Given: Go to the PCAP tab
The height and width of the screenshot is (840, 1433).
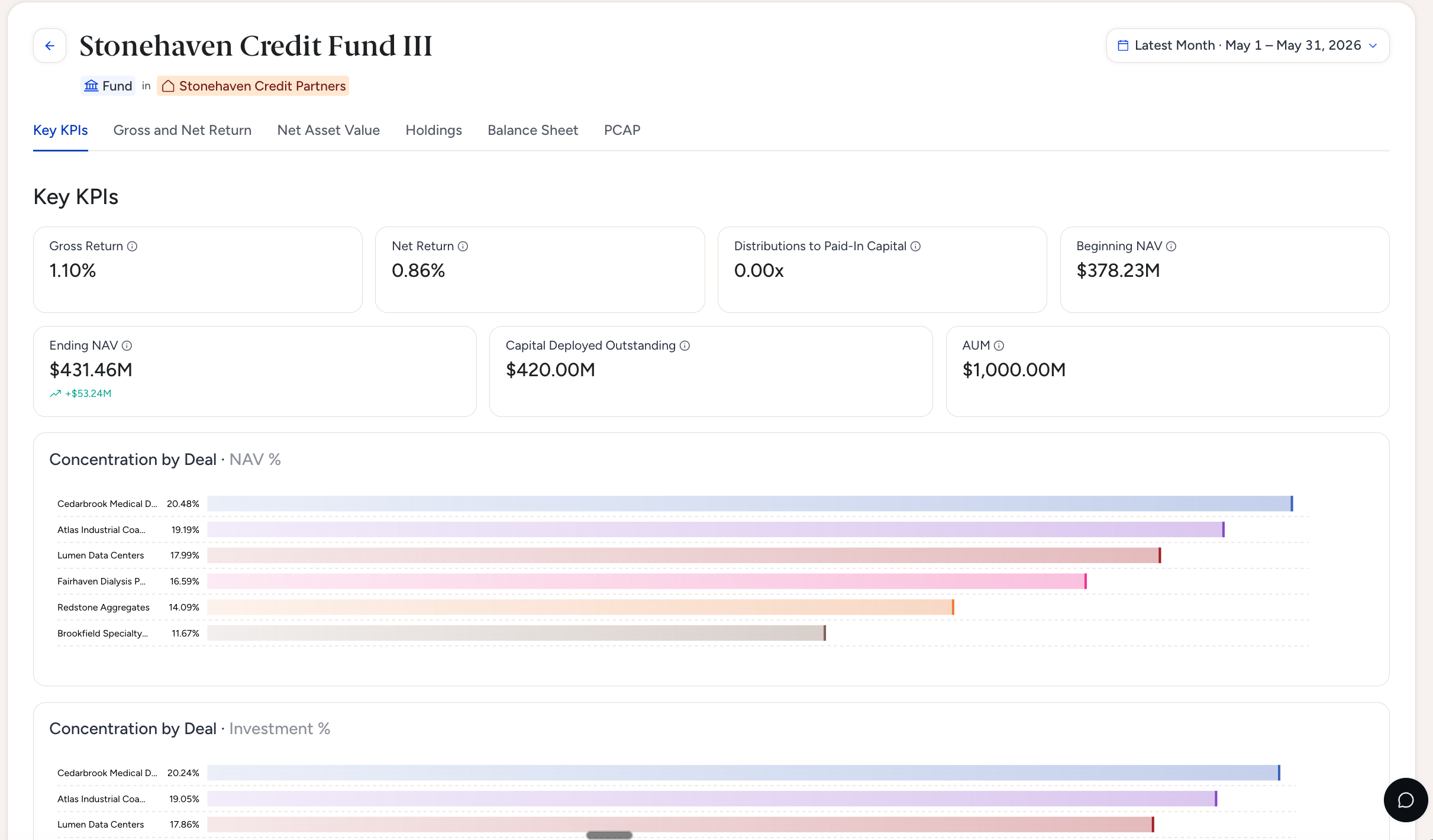Looking at the screenshot, I should (x=622, y=130).
